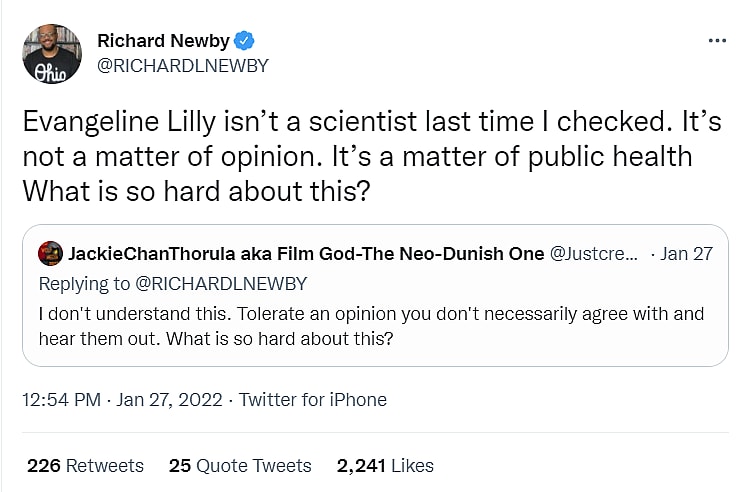Open JackieChanThorula's quoted profile name
Viewport: 746px width, 492px height.
coord(304,253)
